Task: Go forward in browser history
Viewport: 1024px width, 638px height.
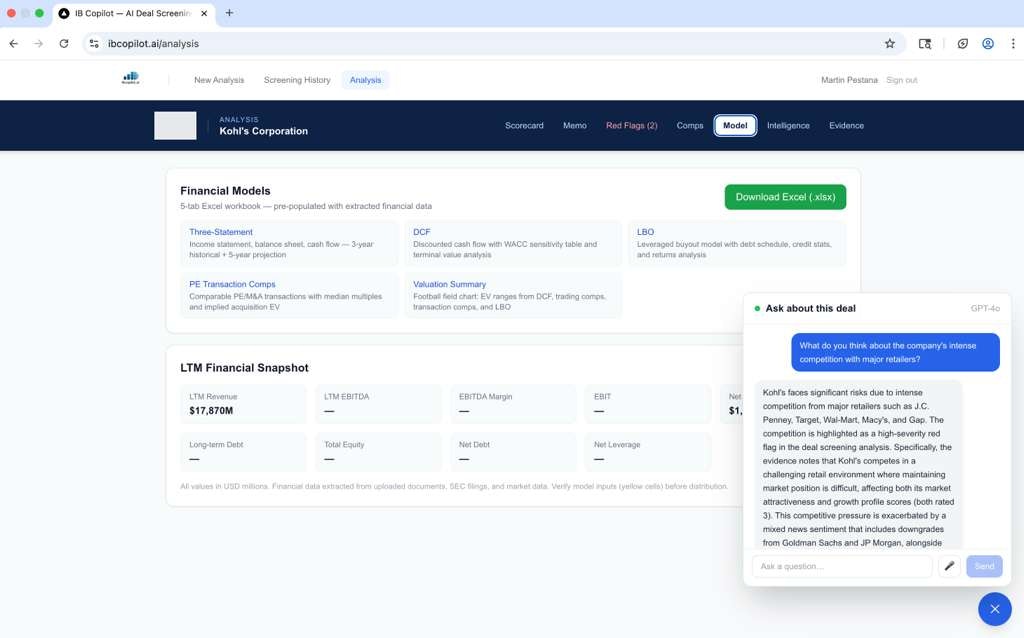Action: coord(39,44)
